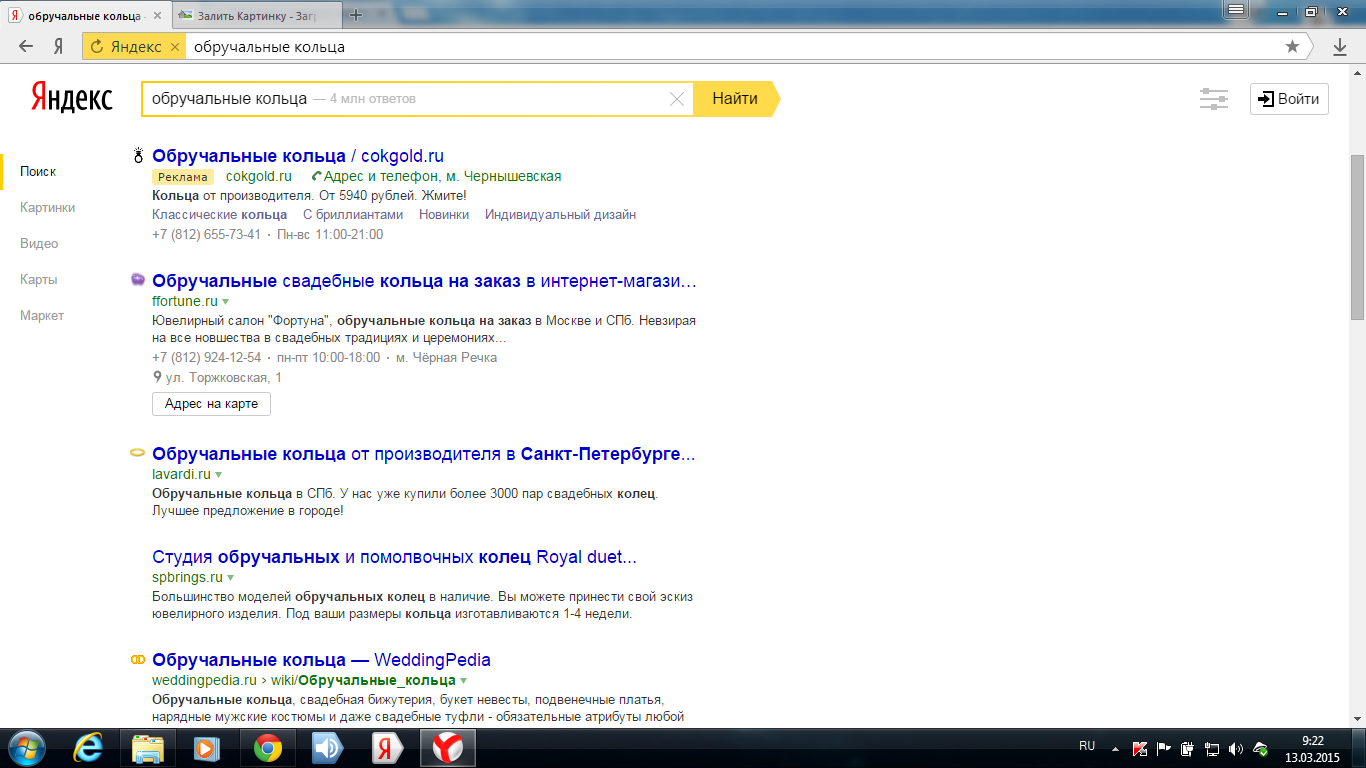Open the downloads arrow icon
1366x768 pixels.
tap(1340, 46)
